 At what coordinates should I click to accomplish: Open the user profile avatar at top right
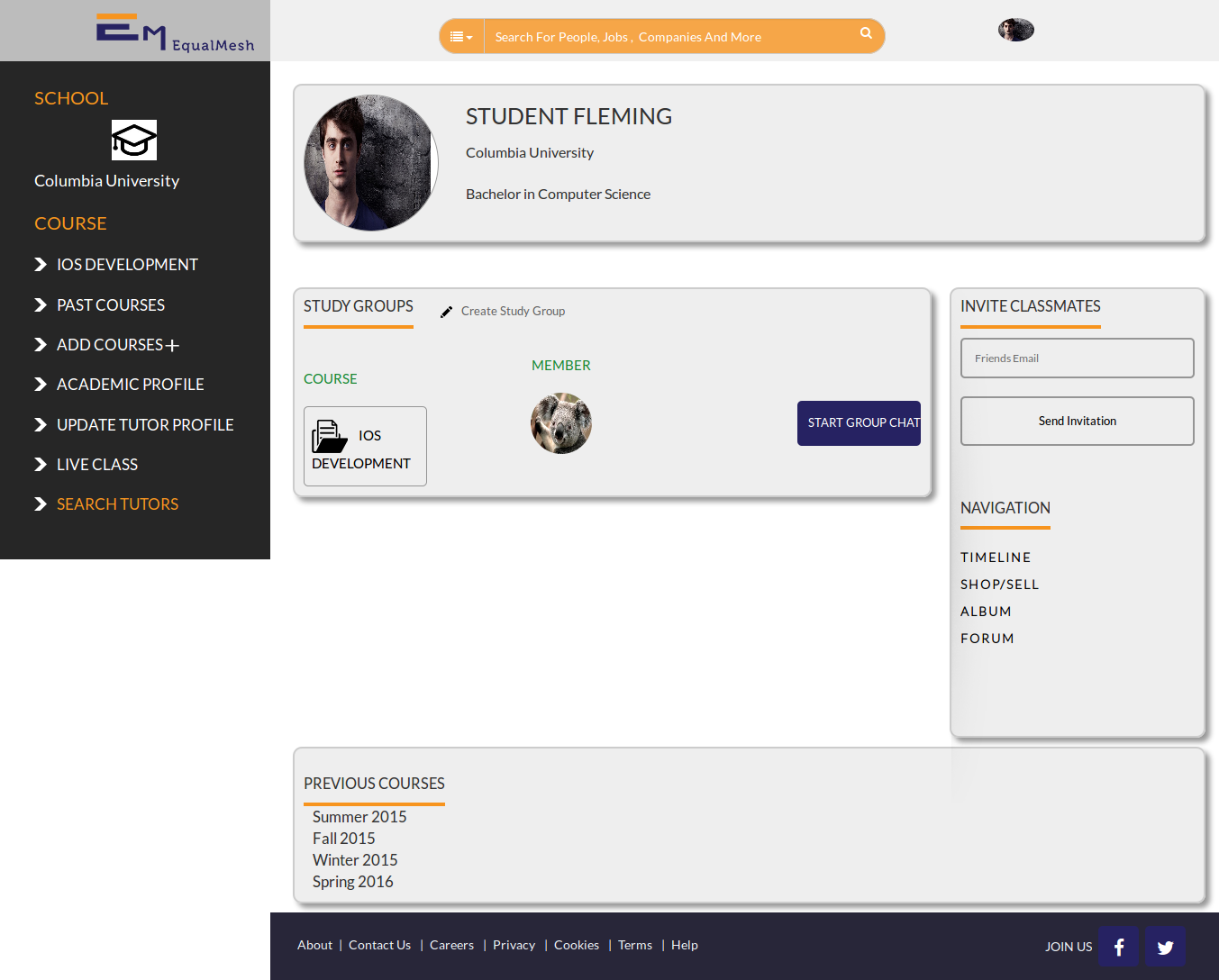click(x=1015, y=29)
